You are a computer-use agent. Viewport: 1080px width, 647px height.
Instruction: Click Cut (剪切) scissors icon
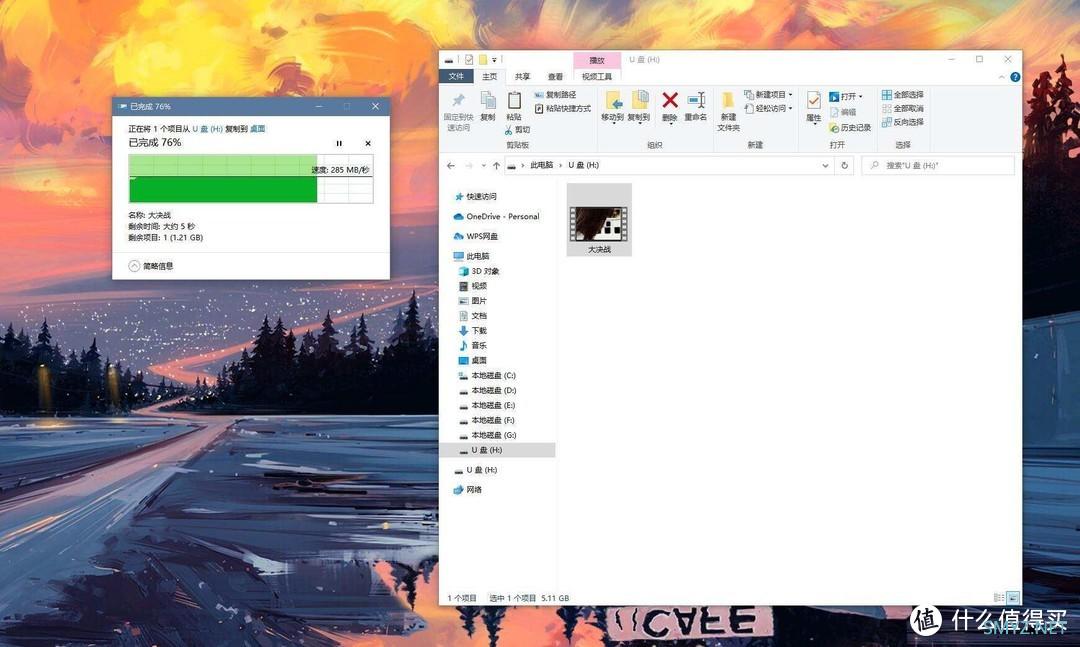pos(508,130)
